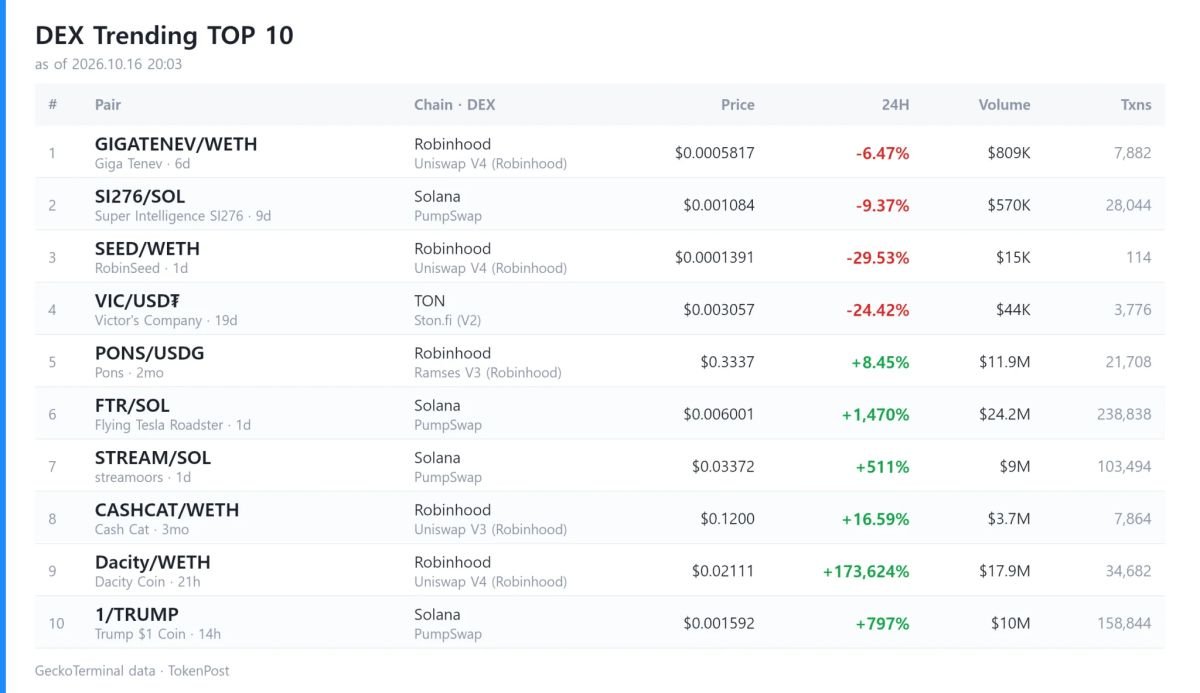Image resolution: width=1200 pixels, height=693 pixels.
Task: Select the GIGATENEV/WETH pair
Action: pyautogui.click(x=176, y=144)
